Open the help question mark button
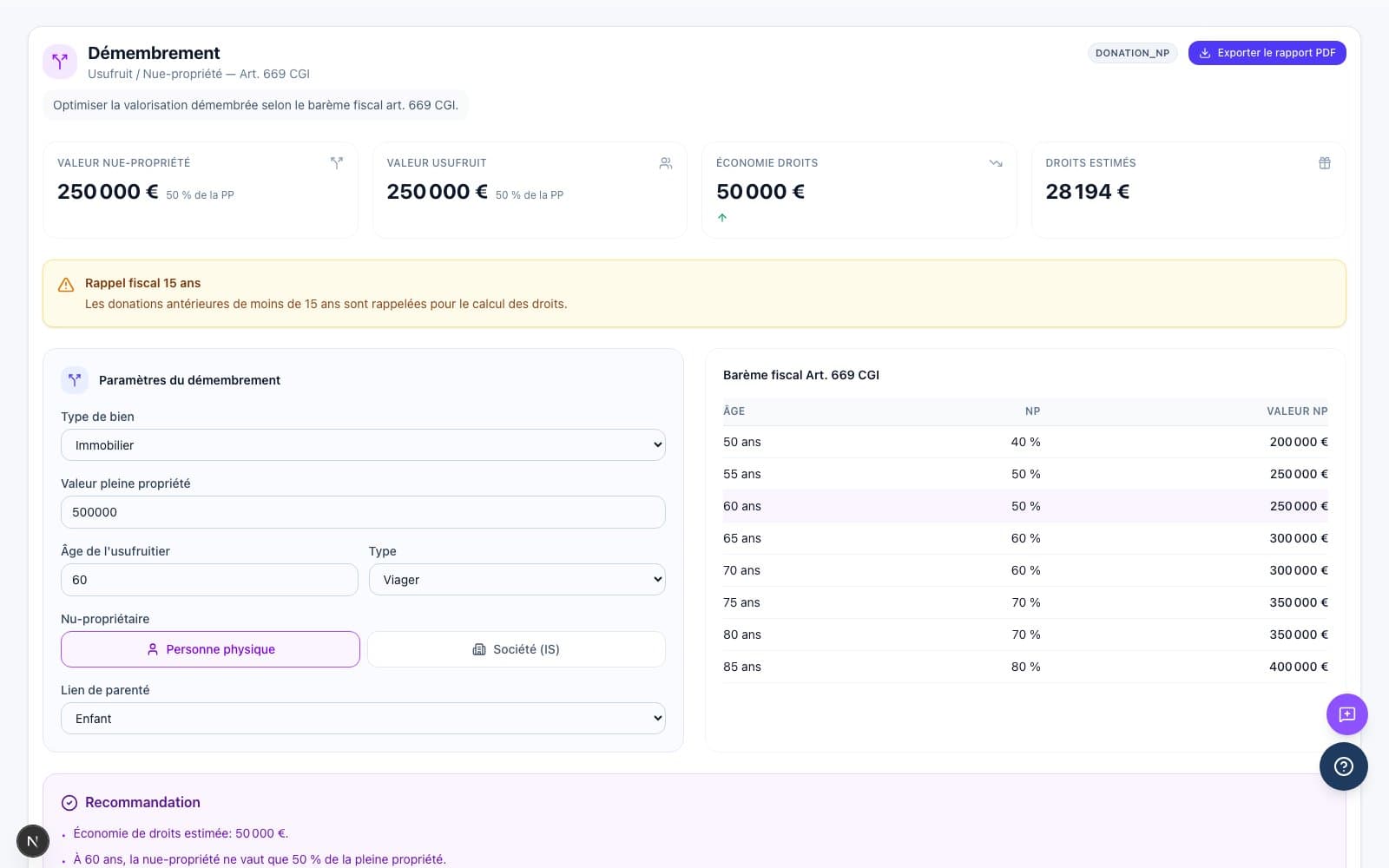Image resolution: width=1389 pixels, height=868 pixels. [1343, 766]
